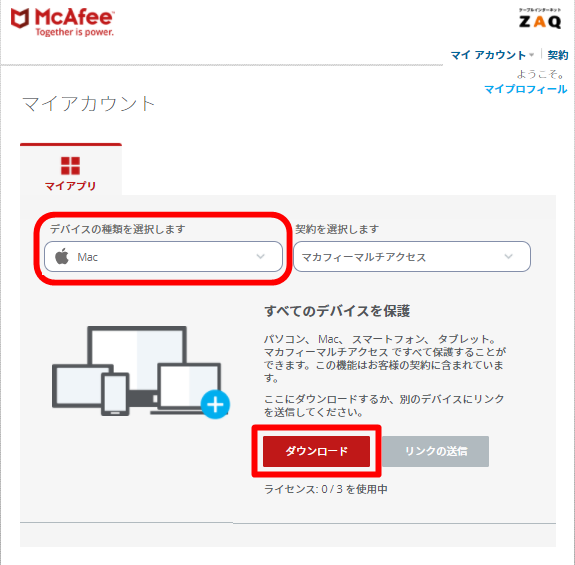Click the red grid マイアプリ icon
The width and height of the screenshot is (575, 565).
[x=70, y=166]
